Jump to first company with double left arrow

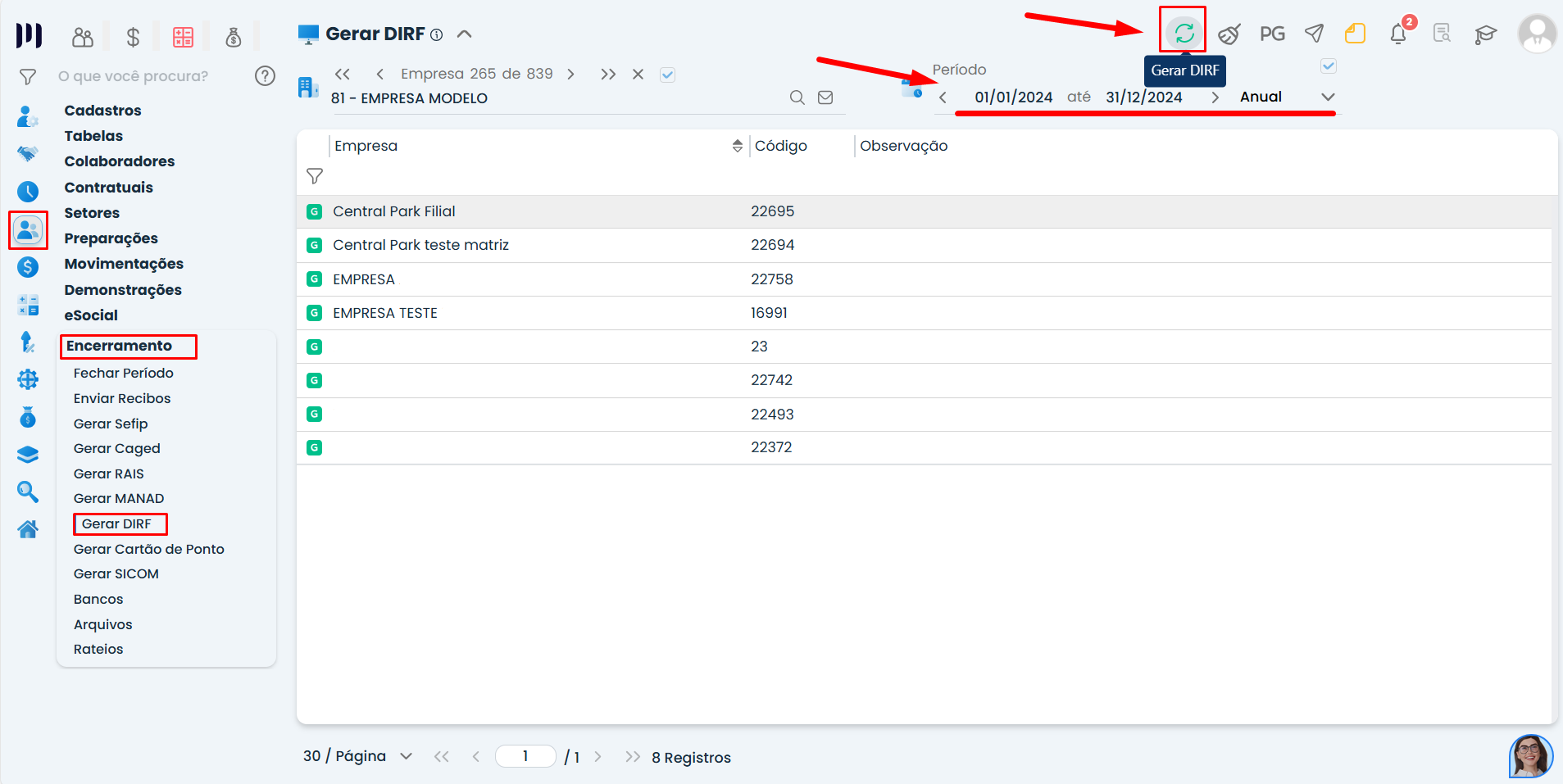click(343, 75)
